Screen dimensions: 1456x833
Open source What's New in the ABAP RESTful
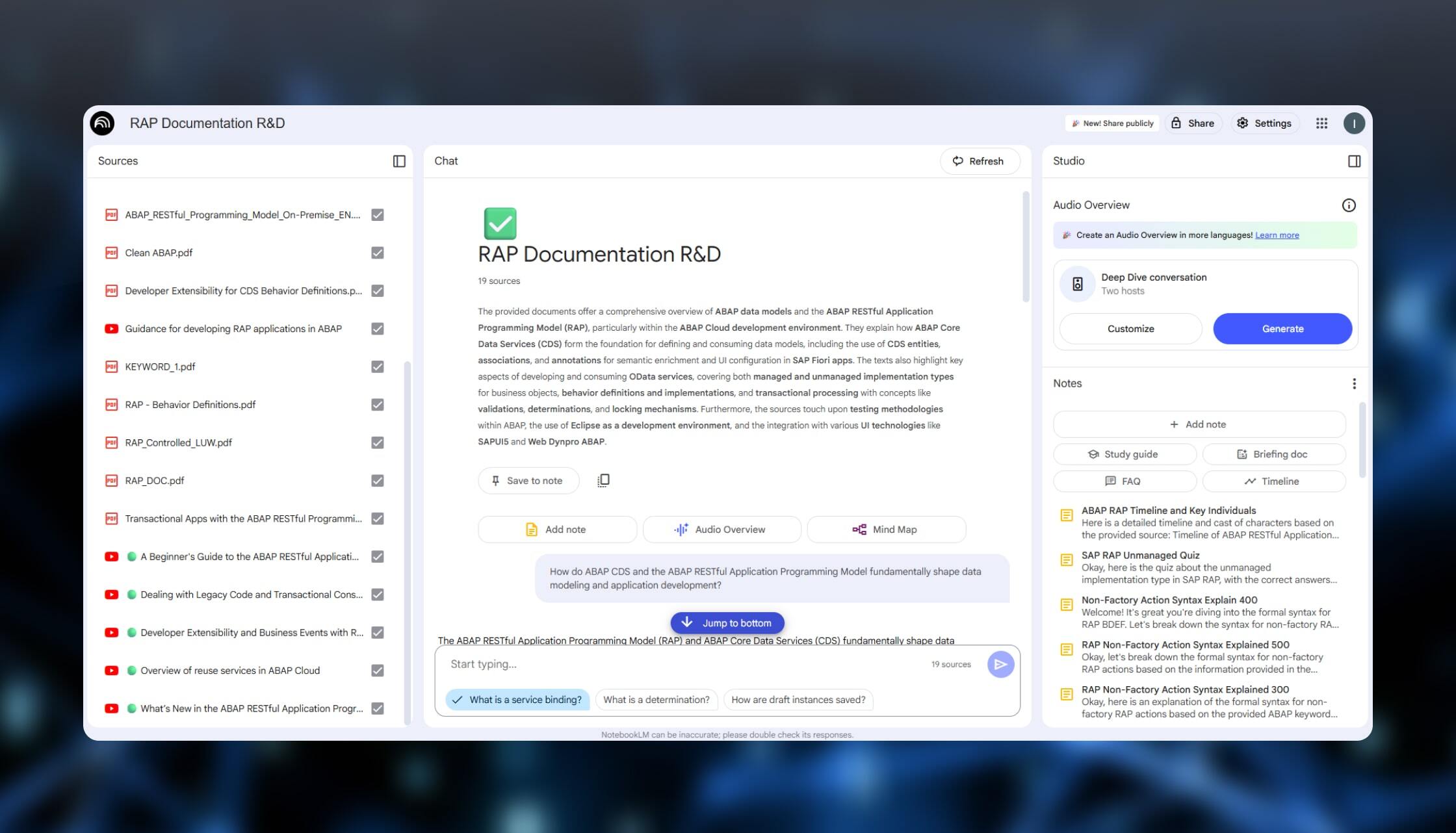[x=252, y=709]
